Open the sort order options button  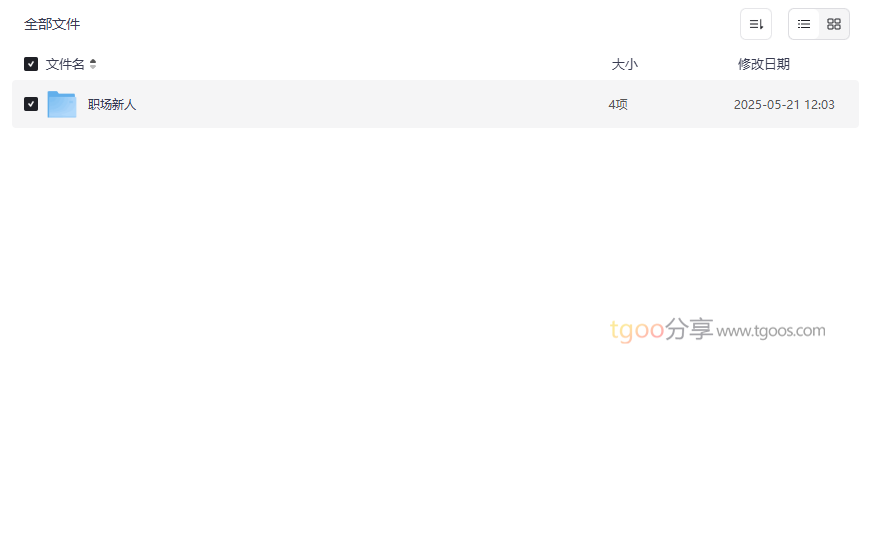[756, 24]
